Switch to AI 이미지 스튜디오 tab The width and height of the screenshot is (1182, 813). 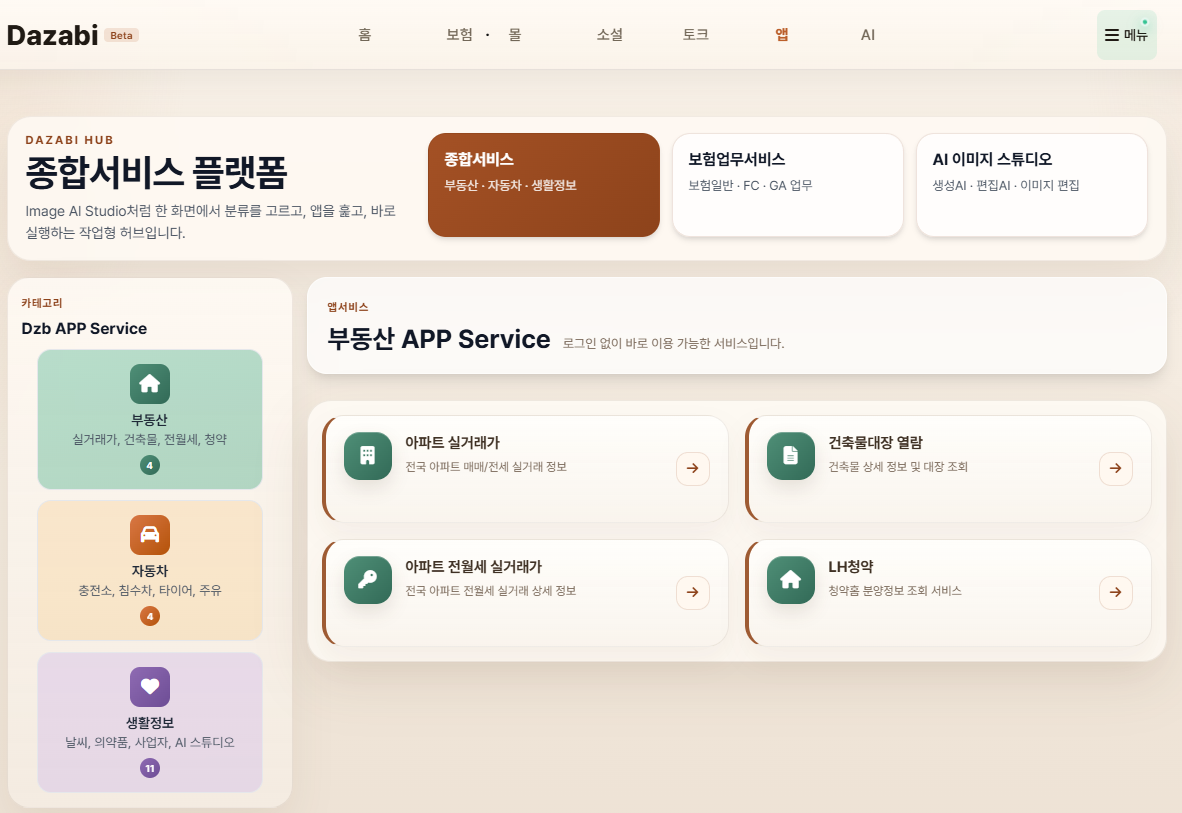point(1031,185)
